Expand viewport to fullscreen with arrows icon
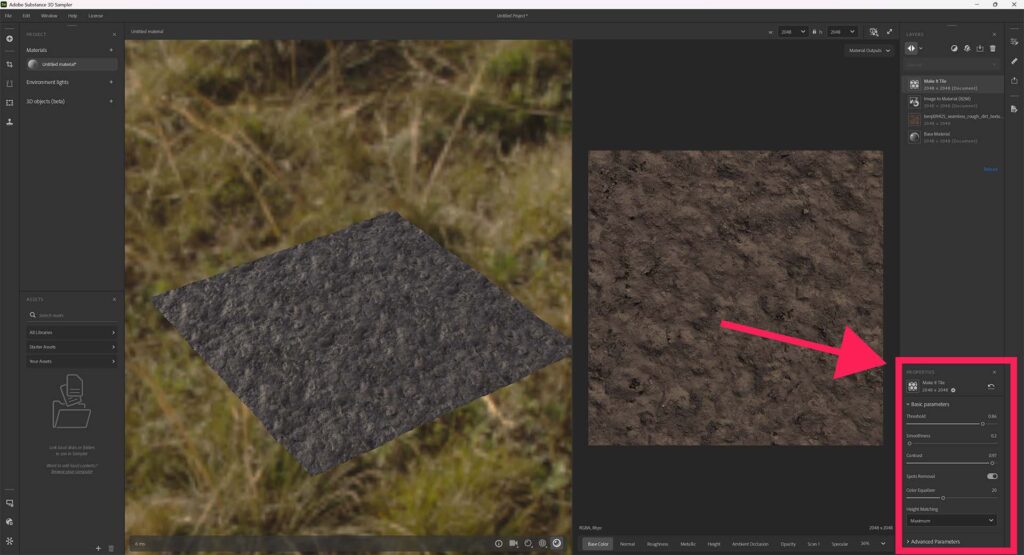The image size is (1024, 555). click(x=889, y=31)
